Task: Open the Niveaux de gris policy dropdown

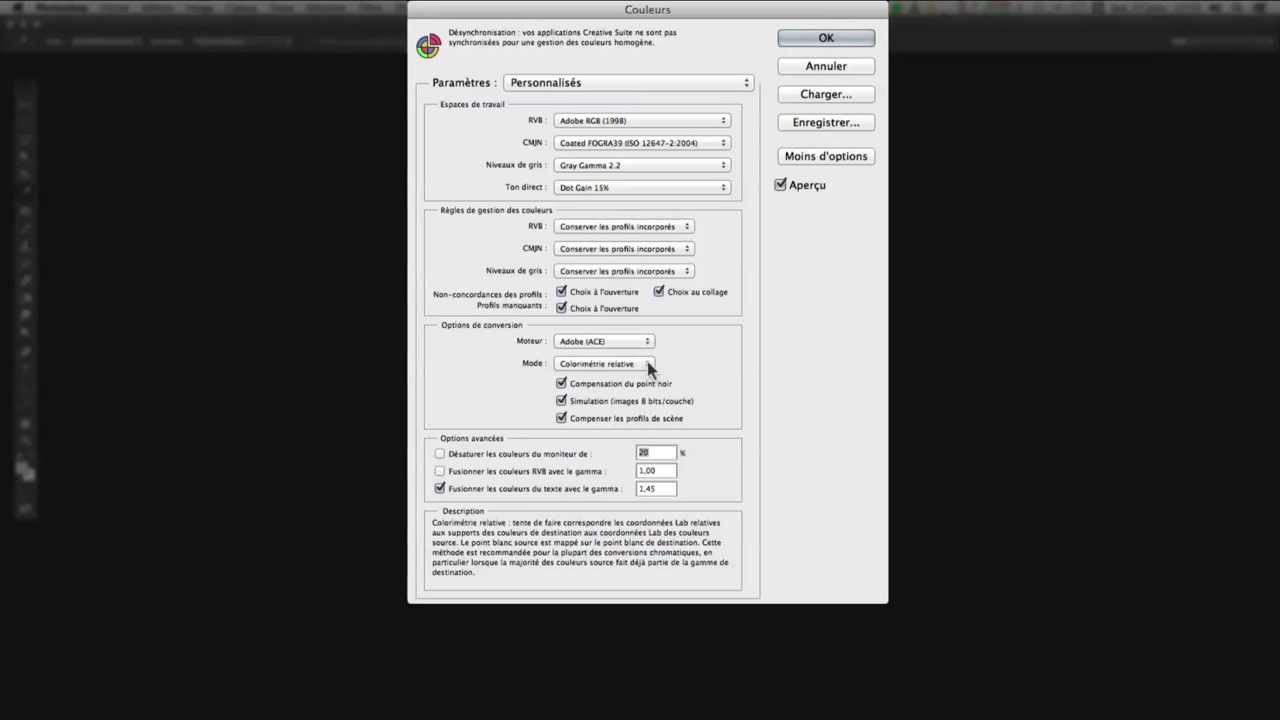Action: [x=624, y=271]
